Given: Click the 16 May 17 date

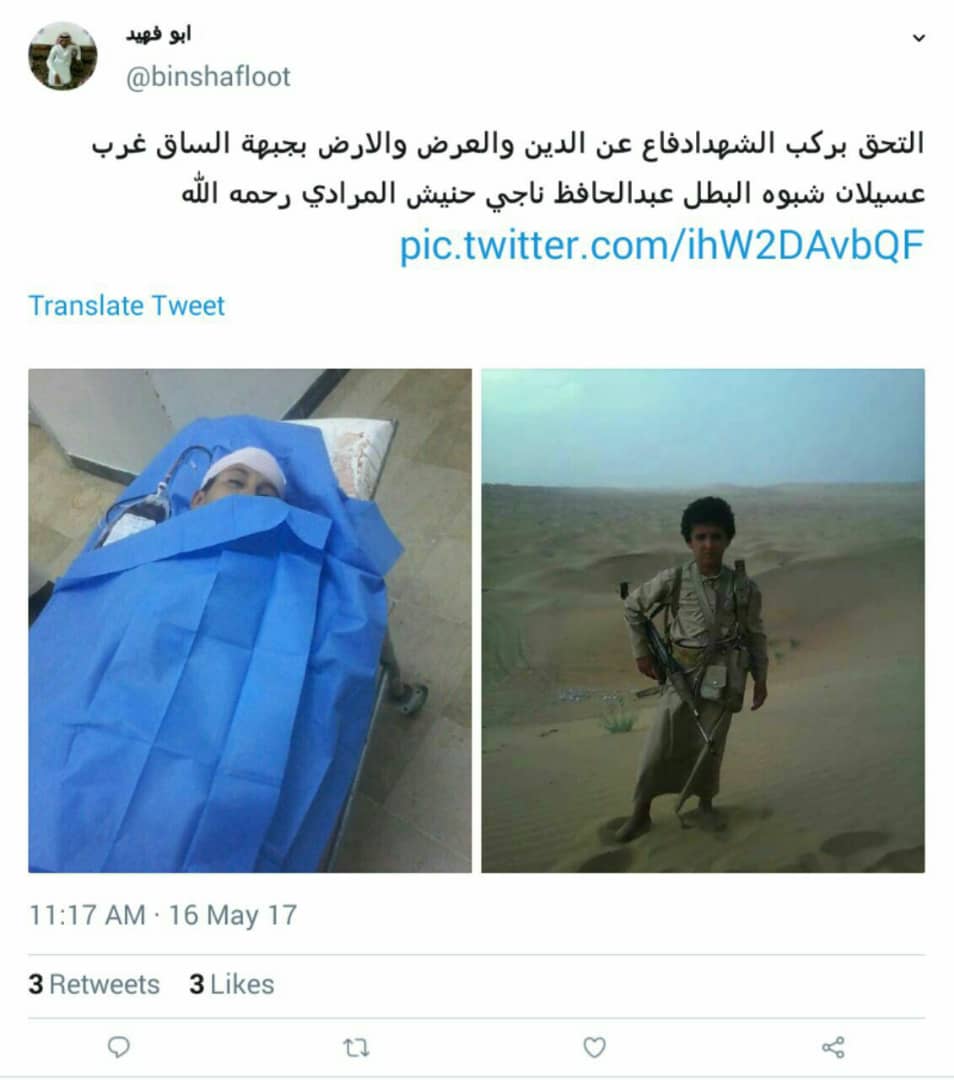Looking at the screenshot, I should pos(233,915).
